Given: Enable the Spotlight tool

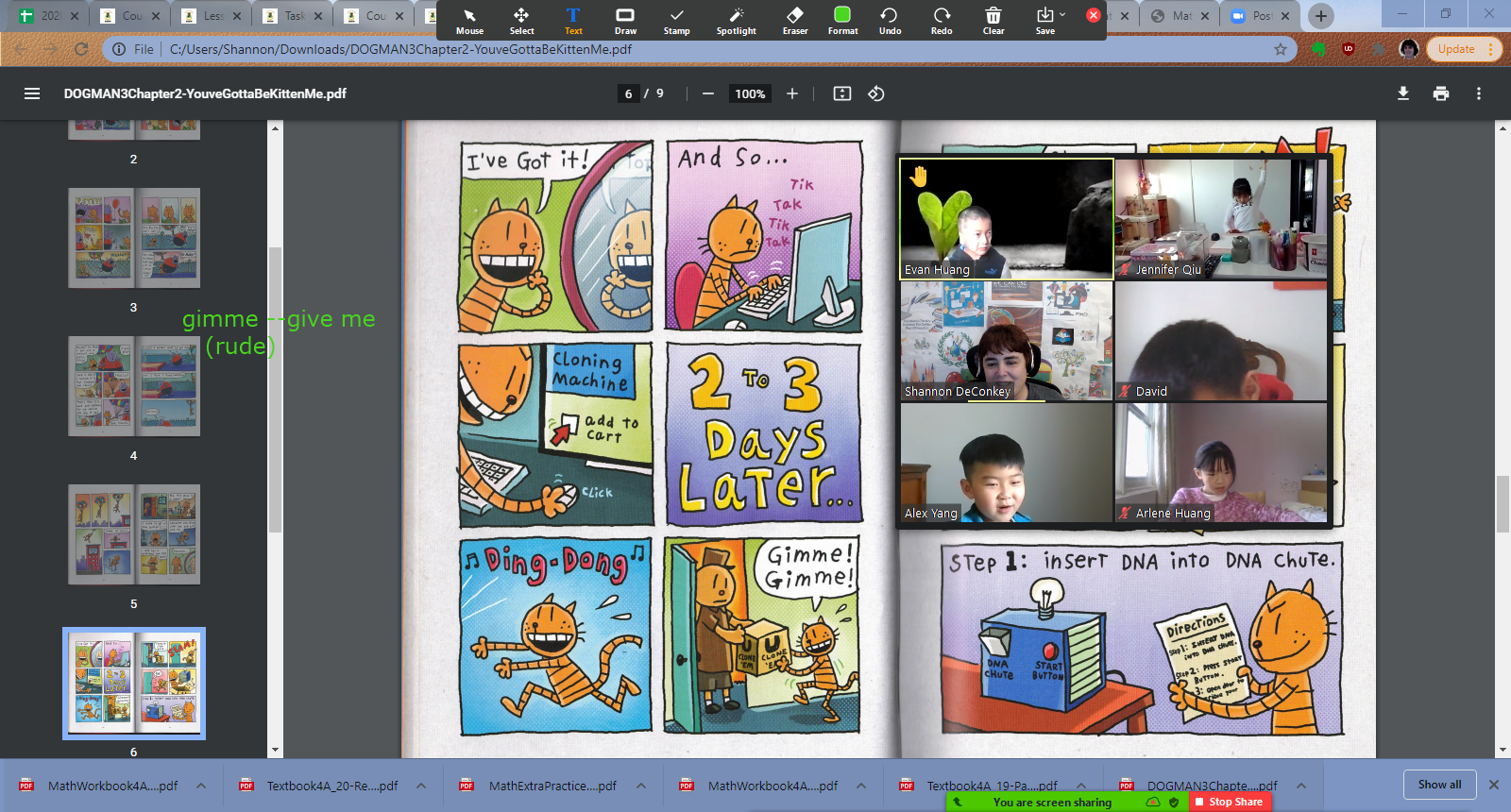Looking at the screenshot, I should point(737,20).
